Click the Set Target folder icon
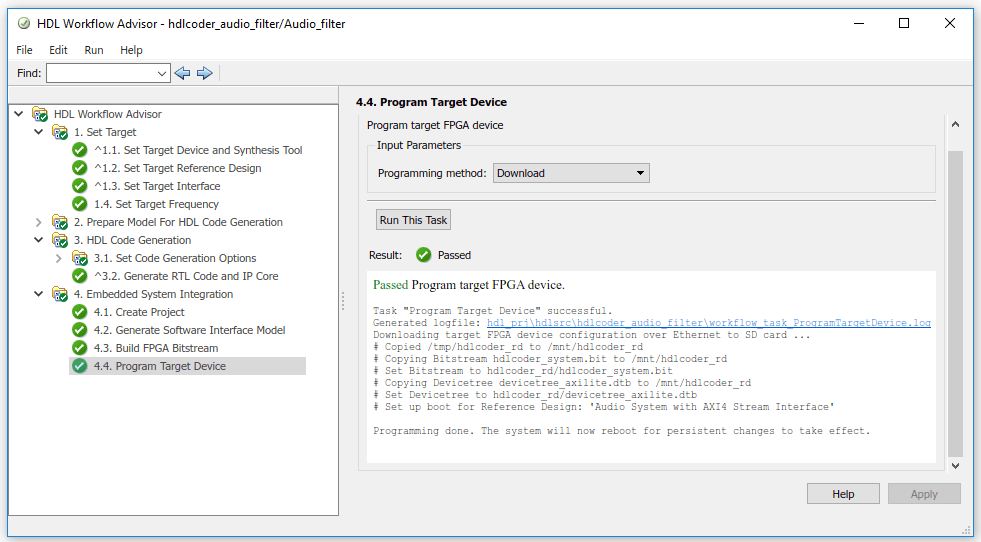The image size is (981, 542). click(x=60, y=132)
